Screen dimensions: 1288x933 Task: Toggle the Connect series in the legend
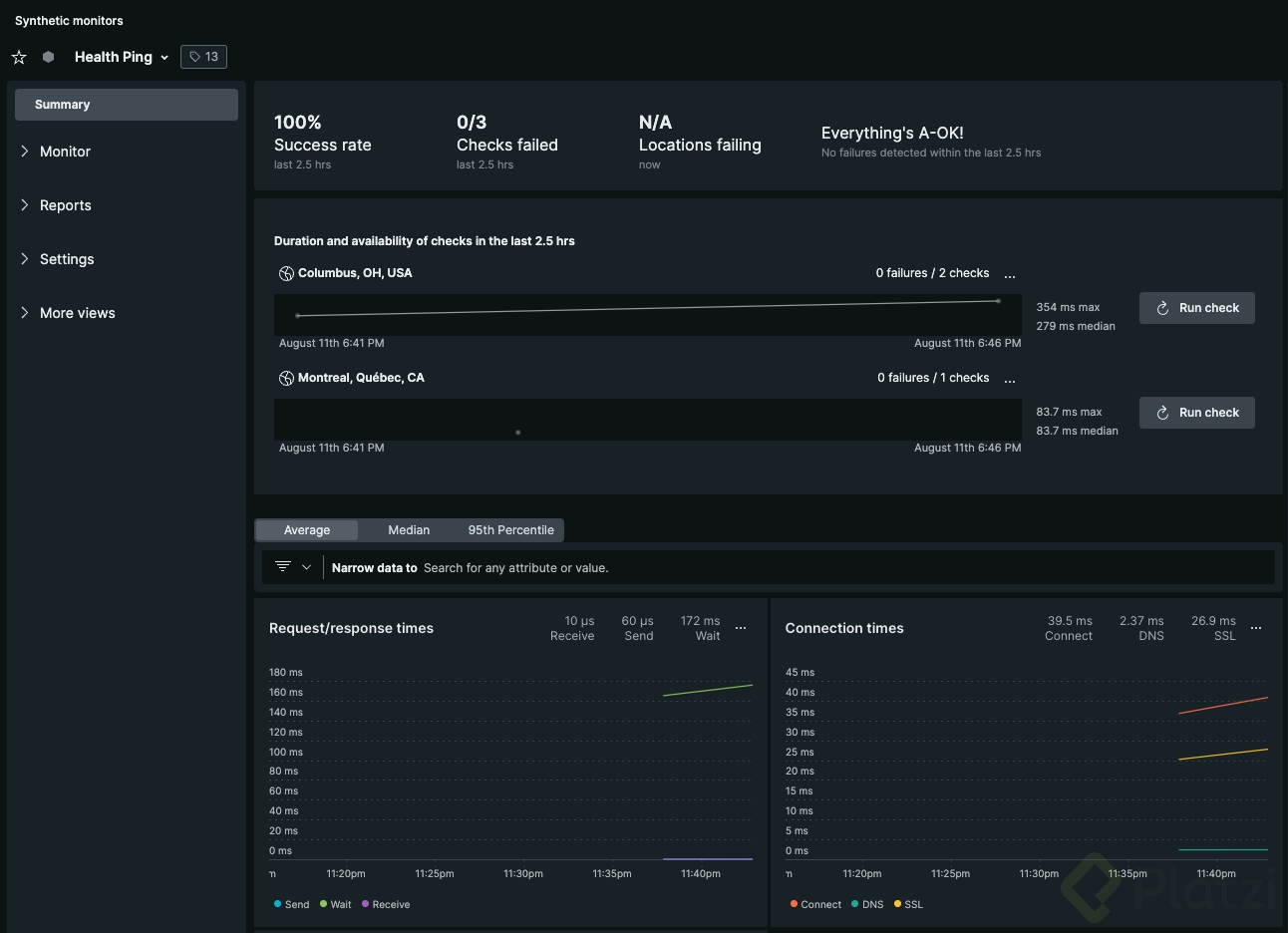tap(815, 905)
